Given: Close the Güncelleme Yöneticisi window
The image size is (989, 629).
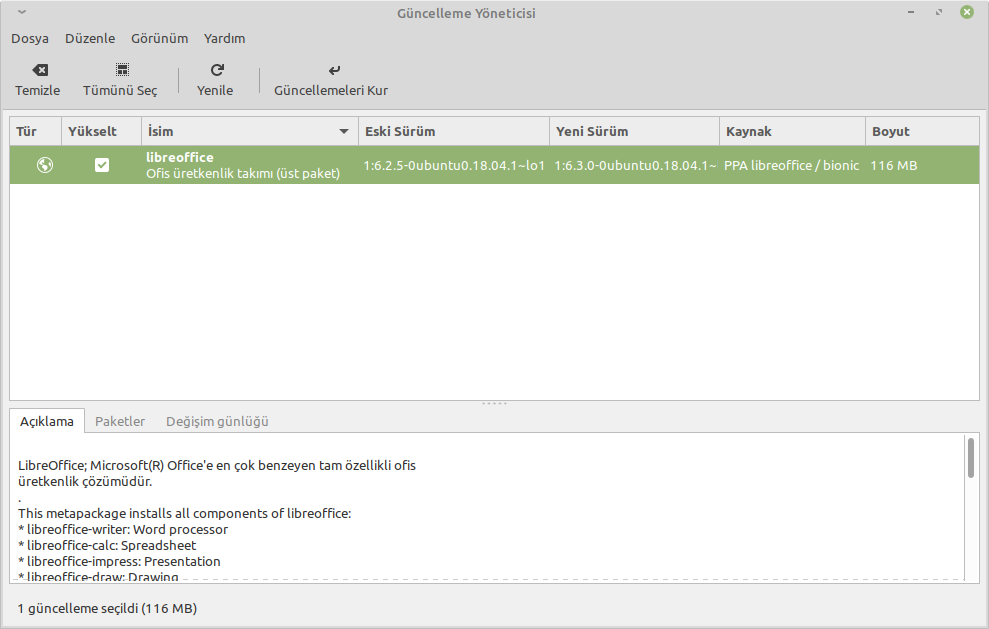Looking at the screenshot, I should (966, 12).
